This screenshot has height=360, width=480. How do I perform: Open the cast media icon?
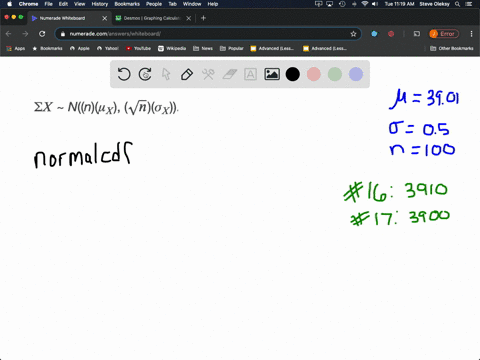click(417, 34)
